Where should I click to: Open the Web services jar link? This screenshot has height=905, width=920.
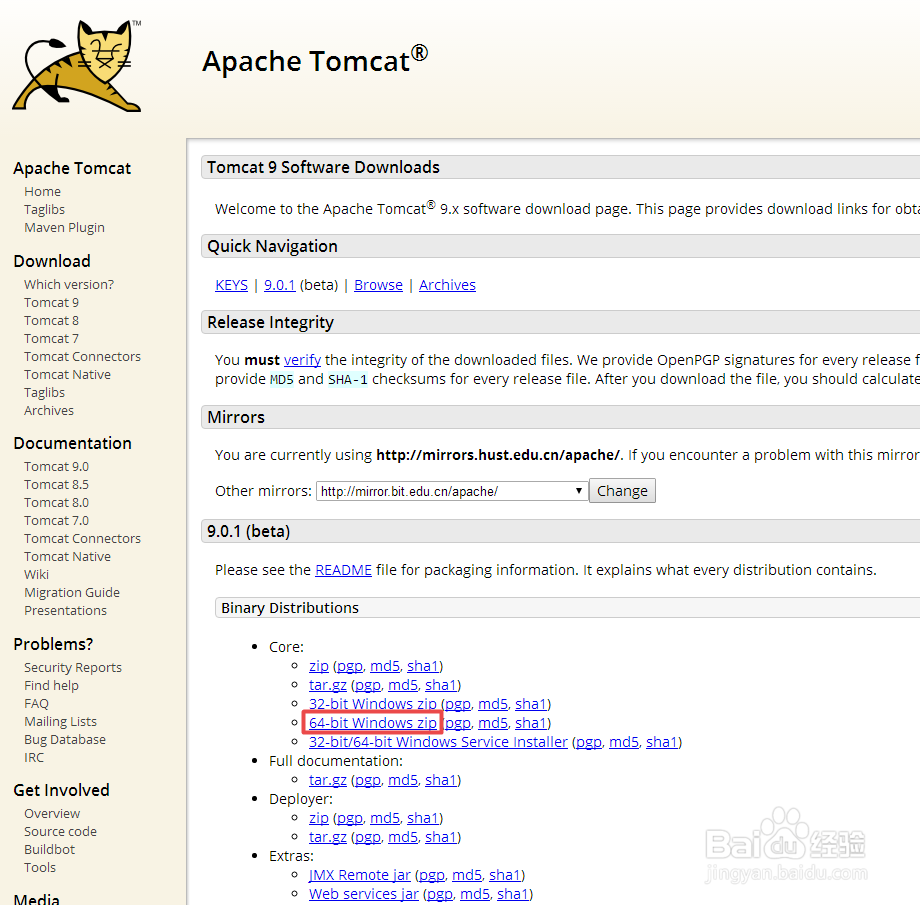click(x=363, y=893)
